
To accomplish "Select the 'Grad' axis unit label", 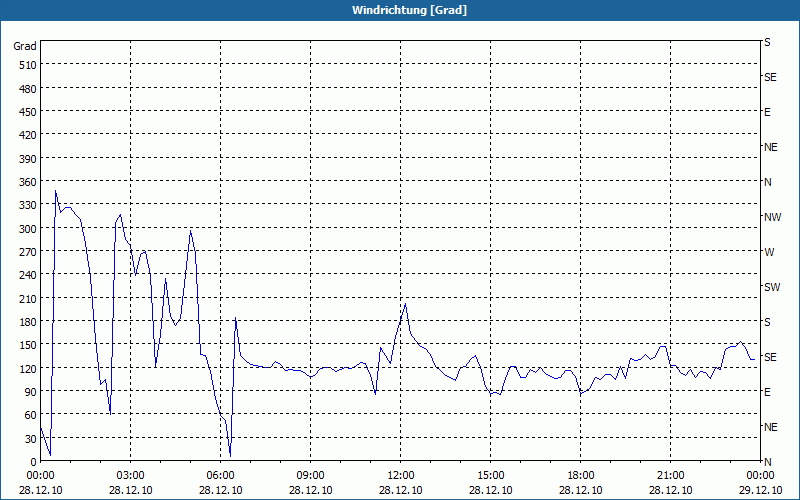I will (x=25, y=46).
